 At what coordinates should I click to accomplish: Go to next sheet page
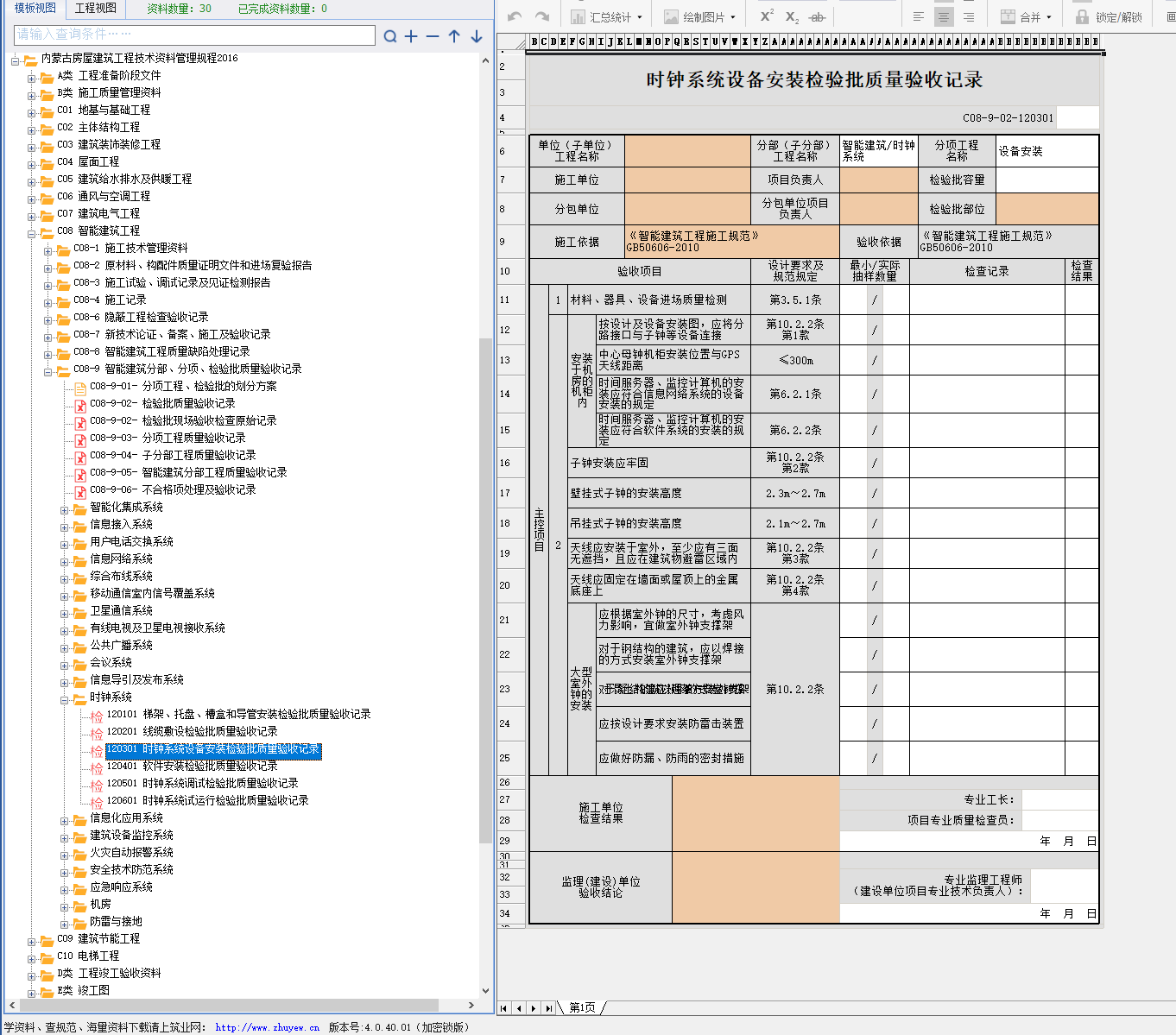click(x=534, y=1008)
